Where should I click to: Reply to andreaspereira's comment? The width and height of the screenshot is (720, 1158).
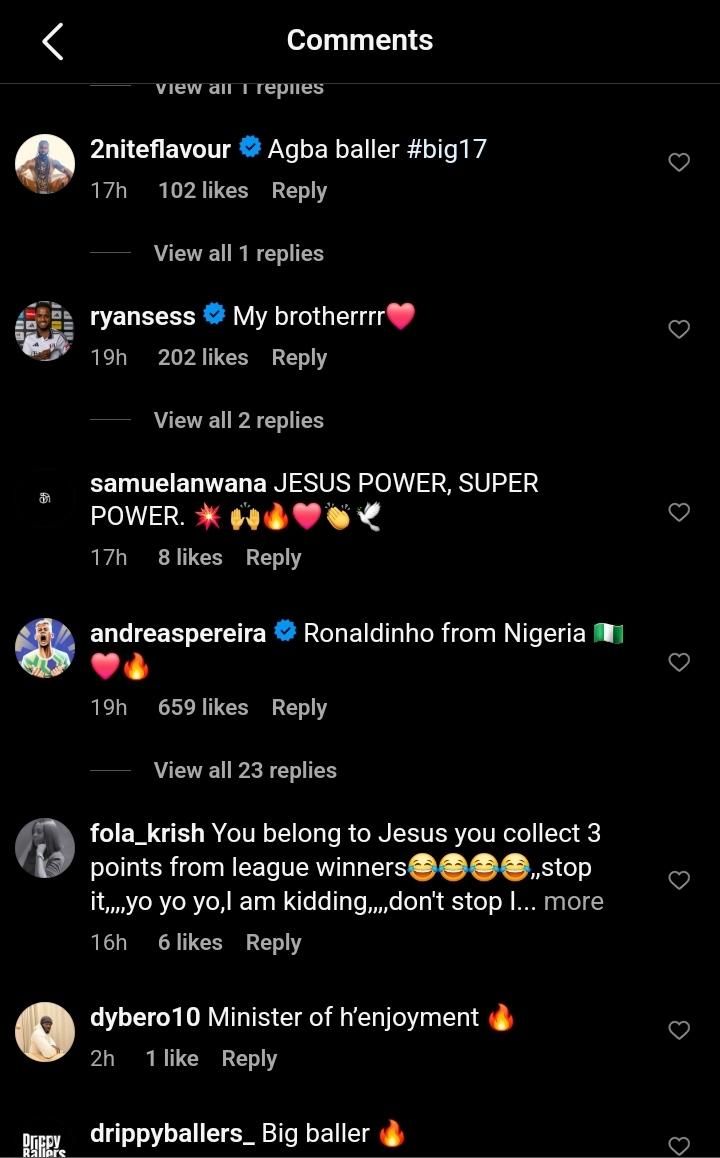(x=299, y=707)
